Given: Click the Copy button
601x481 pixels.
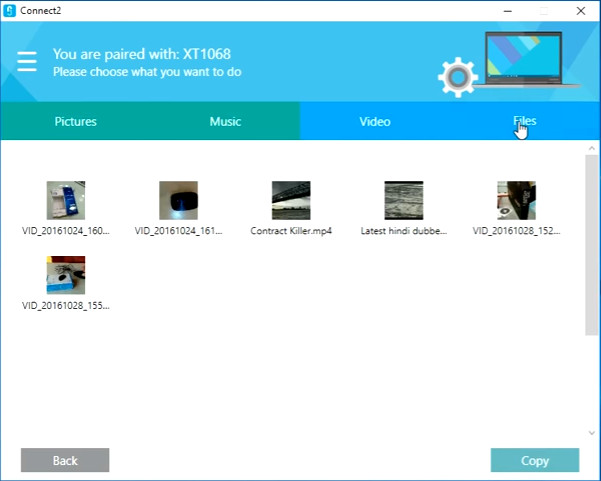Looking at the screenshot, I should point(535,460).
